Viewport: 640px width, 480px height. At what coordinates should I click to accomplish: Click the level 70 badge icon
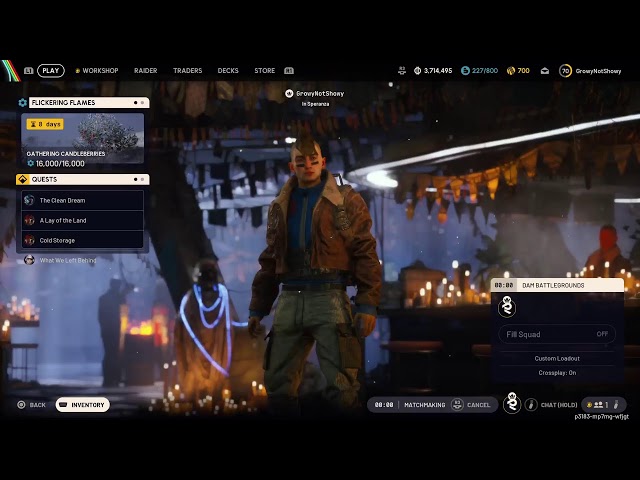click(x=565, y=71)
